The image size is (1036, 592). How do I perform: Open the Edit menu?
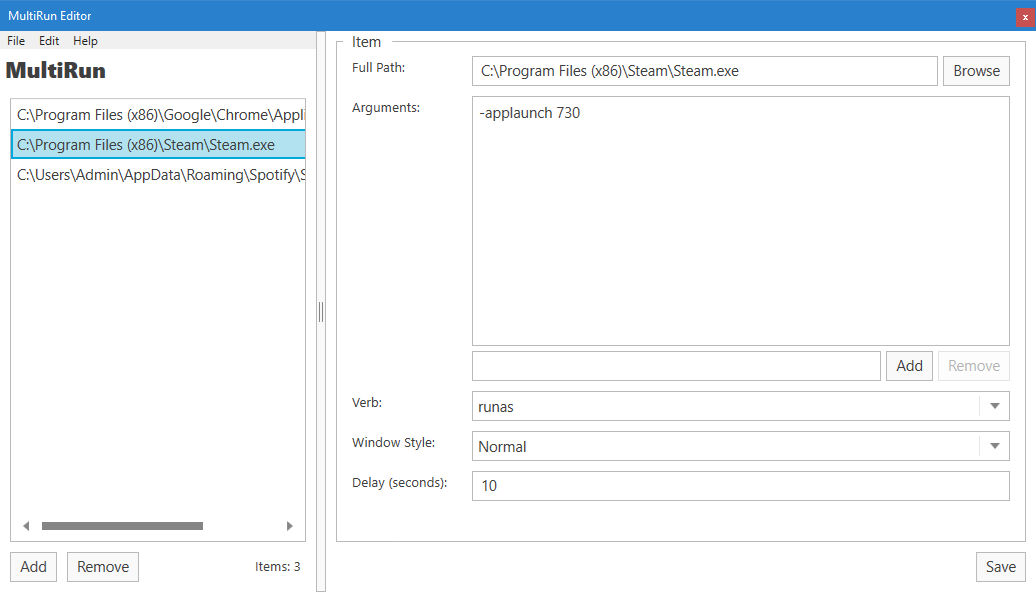pos(49,41)
